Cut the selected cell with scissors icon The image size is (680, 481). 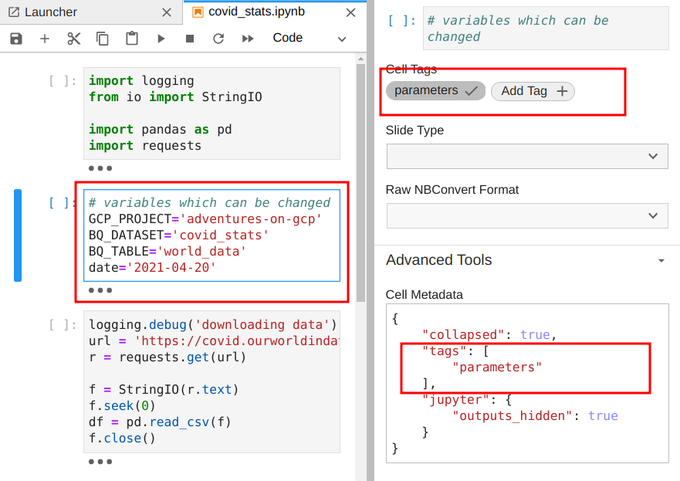pos(74,38)
